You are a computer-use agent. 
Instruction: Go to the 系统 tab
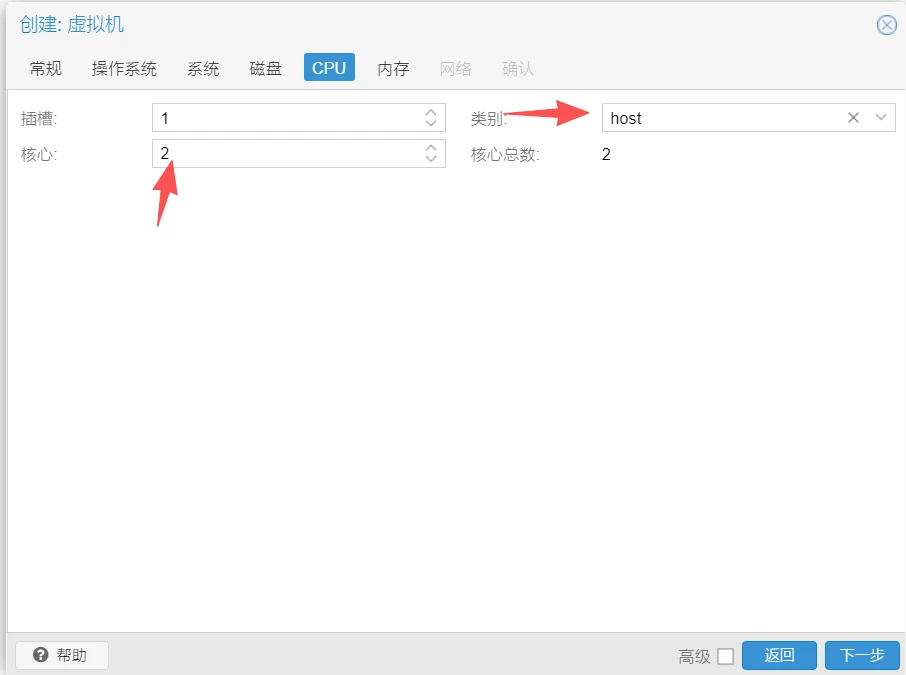(203, 68)
